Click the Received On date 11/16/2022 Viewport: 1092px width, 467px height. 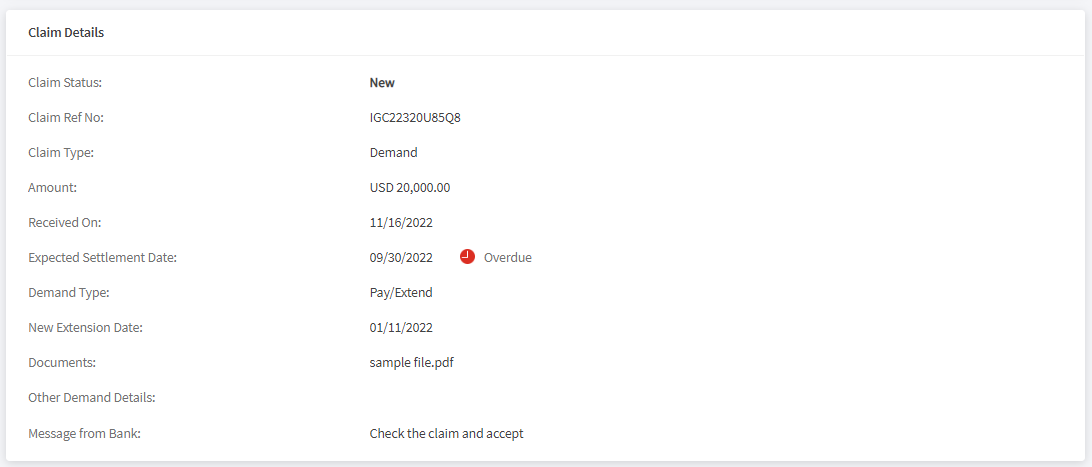pos(401,223)
